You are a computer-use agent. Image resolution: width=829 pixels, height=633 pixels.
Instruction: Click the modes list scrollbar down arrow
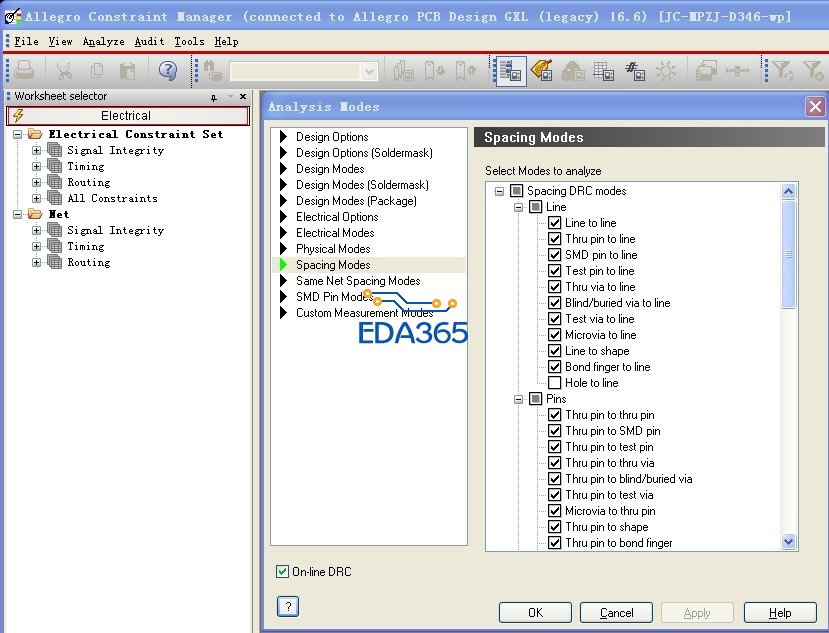pyautogui.click(x=788, y=542)
